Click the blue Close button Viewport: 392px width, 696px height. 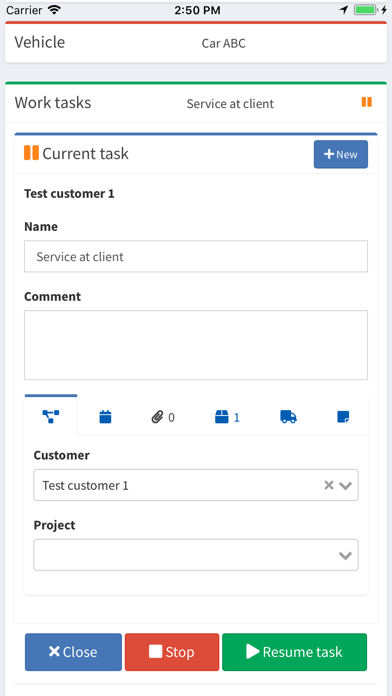tap(73, 652)
